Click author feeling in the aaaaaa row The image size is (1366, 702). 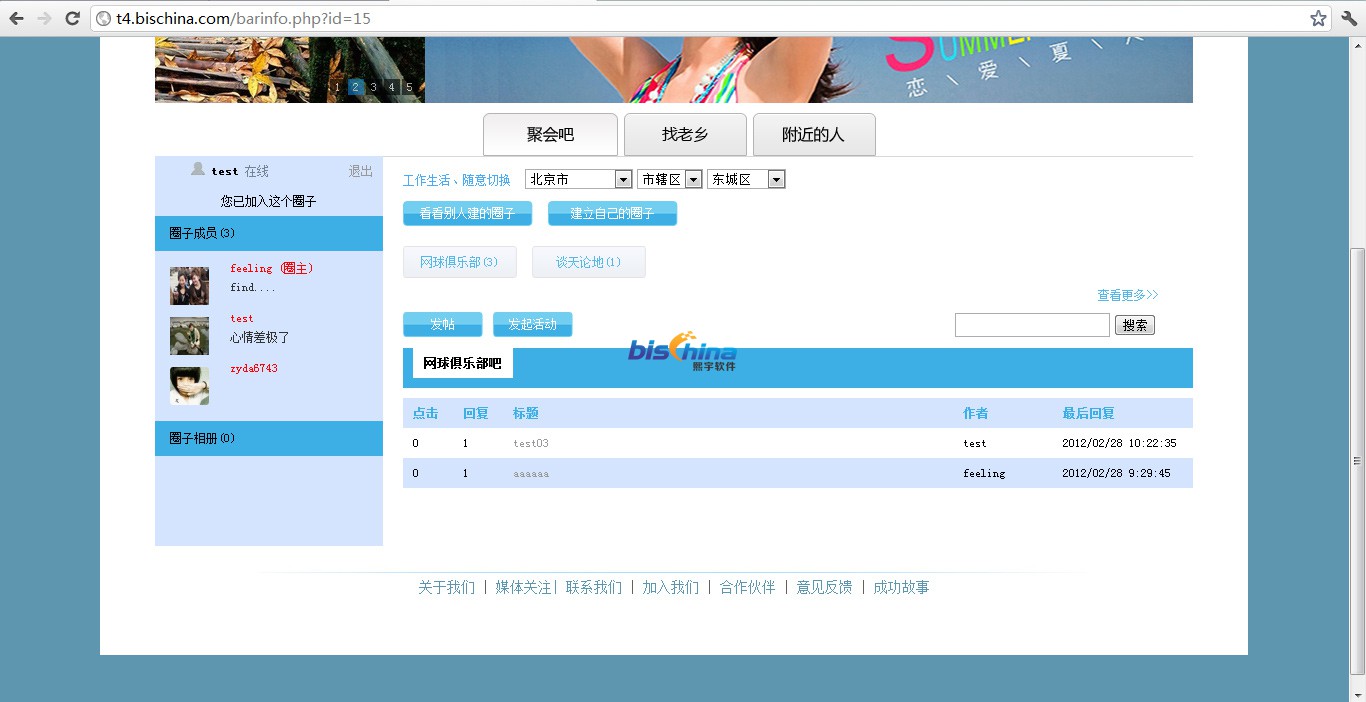(984, 473)
